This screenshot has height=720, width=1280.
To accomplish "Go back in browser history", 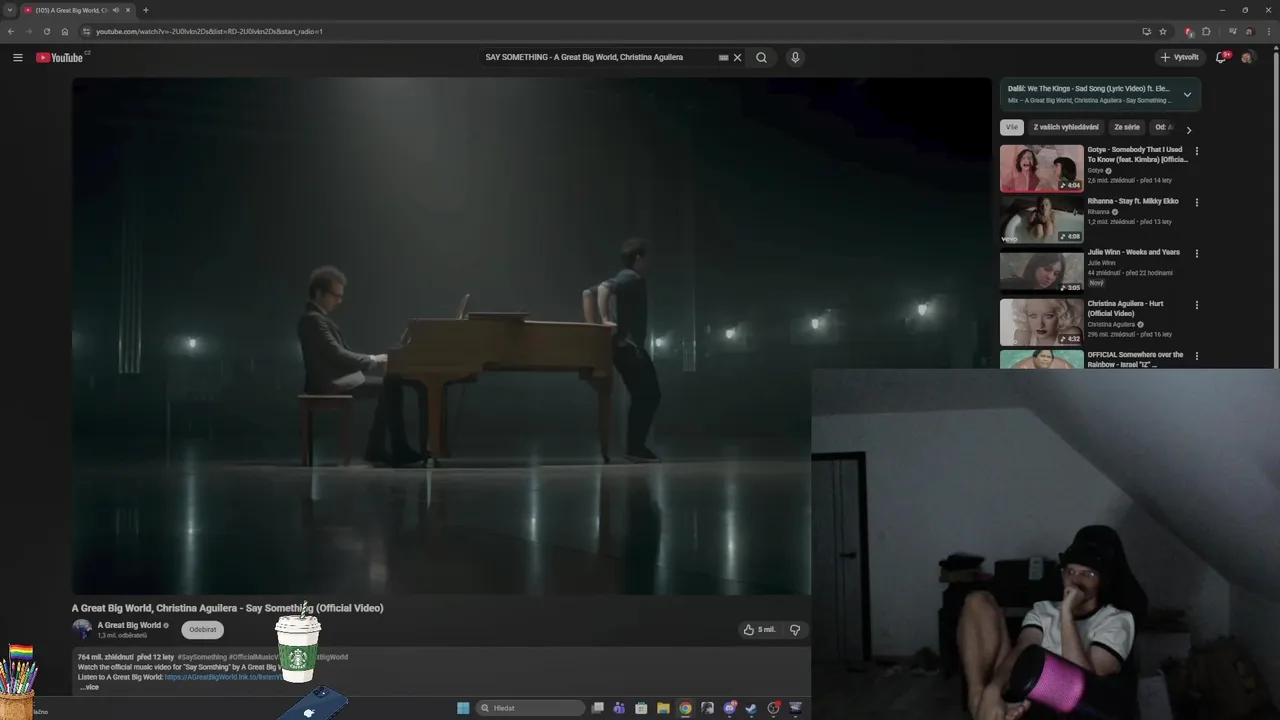I will coord(11,31).
